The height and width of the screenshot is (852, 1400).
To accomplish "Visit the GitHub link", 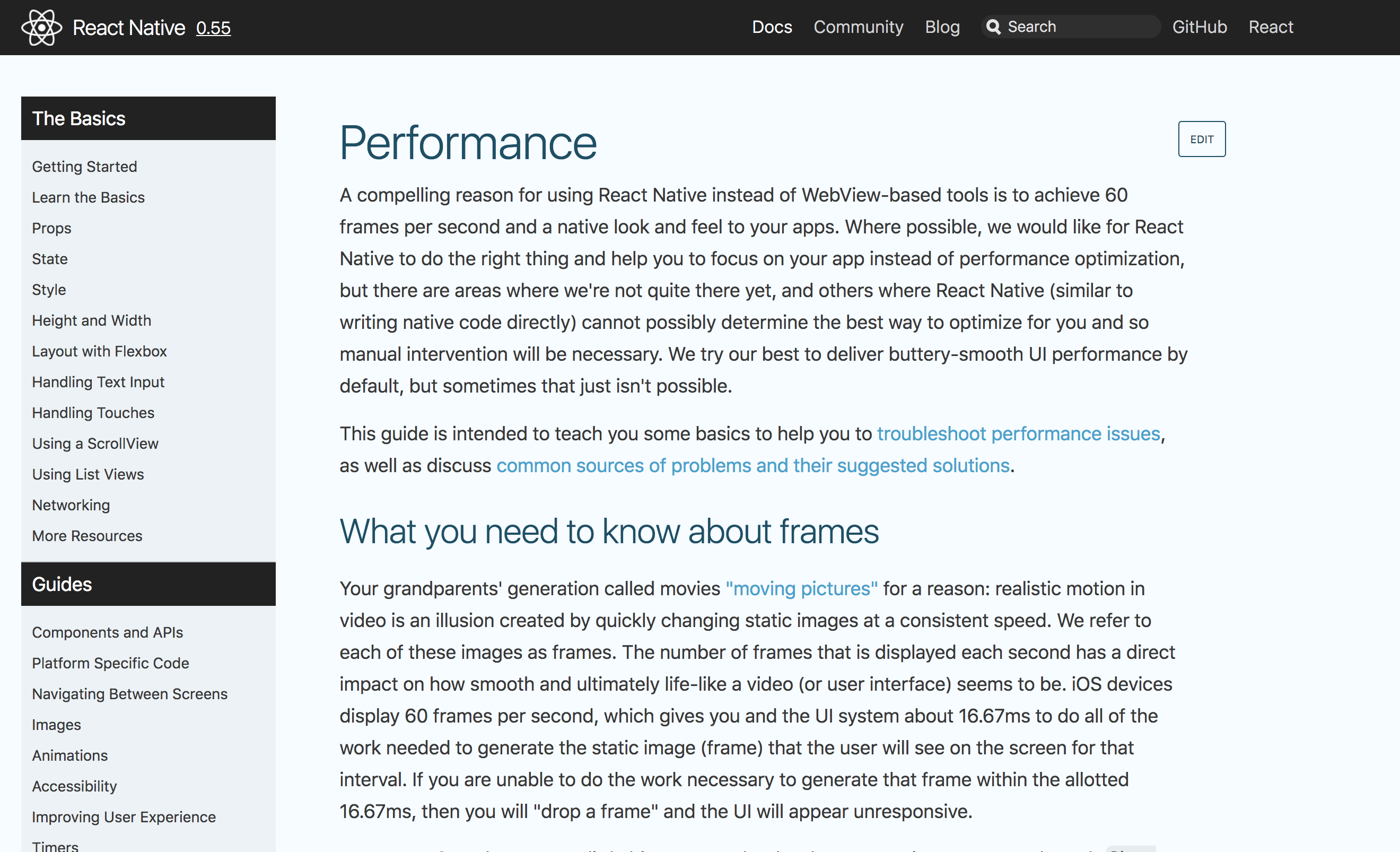I will coord(1200,27).
